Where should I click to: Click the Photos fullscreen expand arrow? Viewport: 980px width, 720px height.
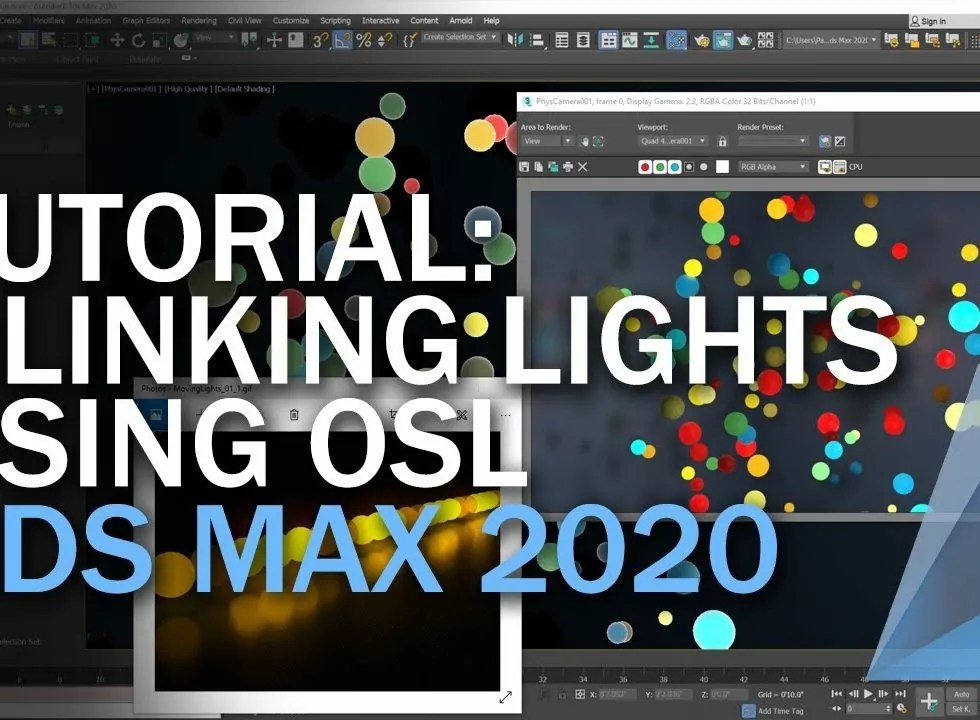pos(505,697)
